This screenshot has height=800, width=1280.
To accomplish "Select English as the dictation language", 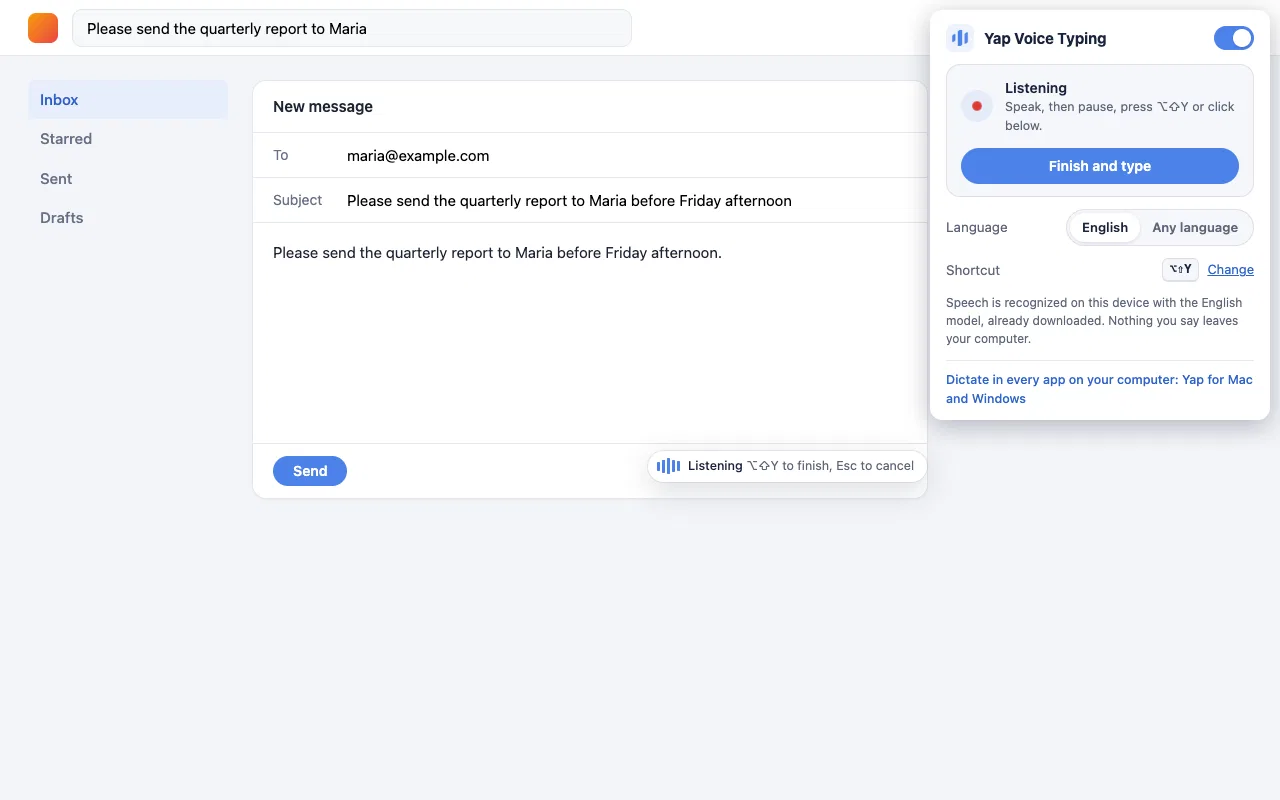I will click(1105, 227).
